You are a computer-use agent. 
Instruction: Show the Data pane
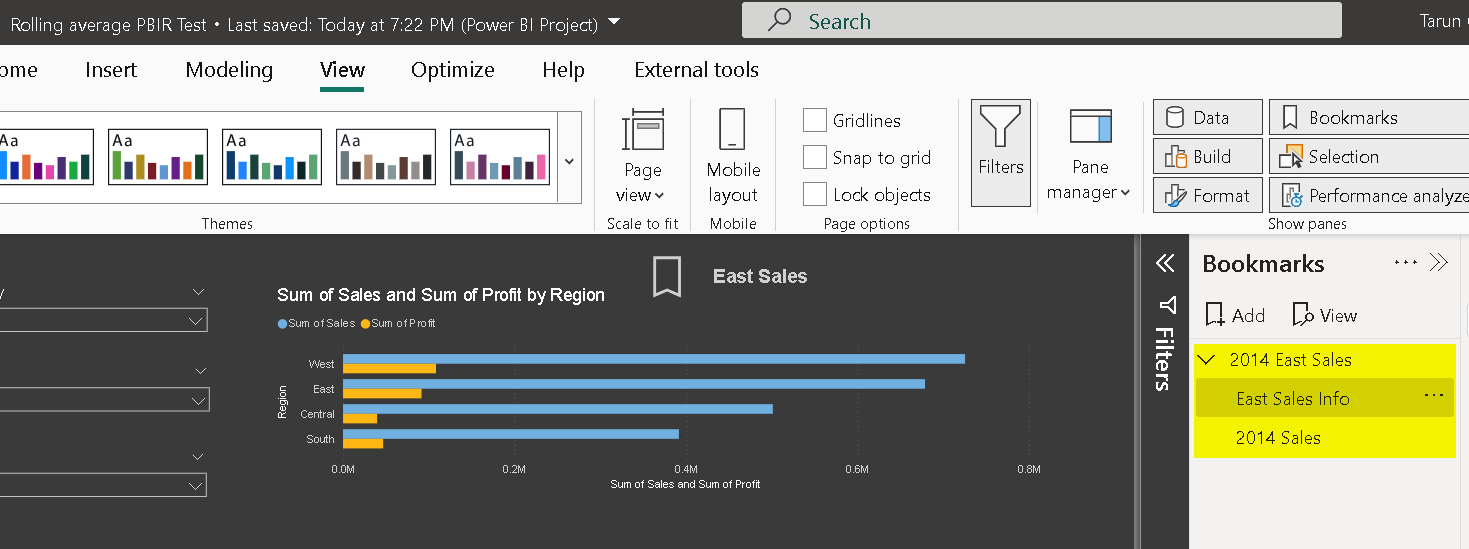pyautogui.click(x=1209, y=118)
